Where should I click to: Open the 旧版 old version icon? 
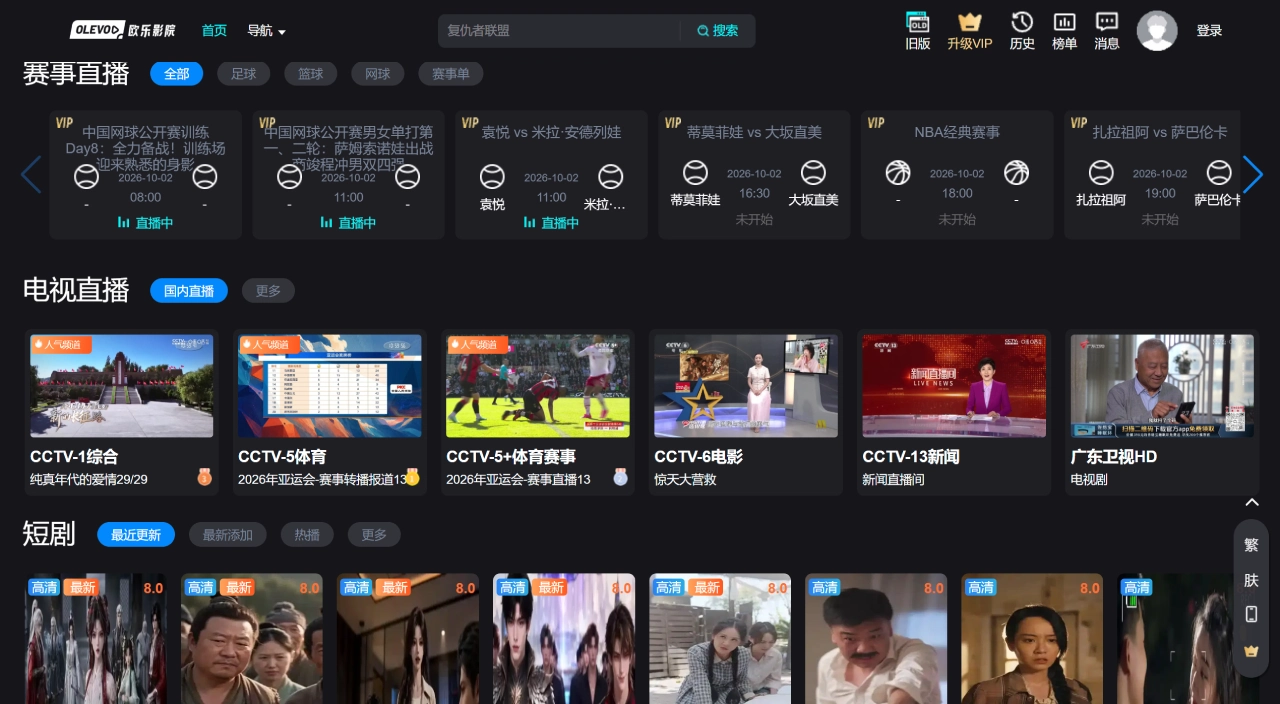tap(917, 23)
